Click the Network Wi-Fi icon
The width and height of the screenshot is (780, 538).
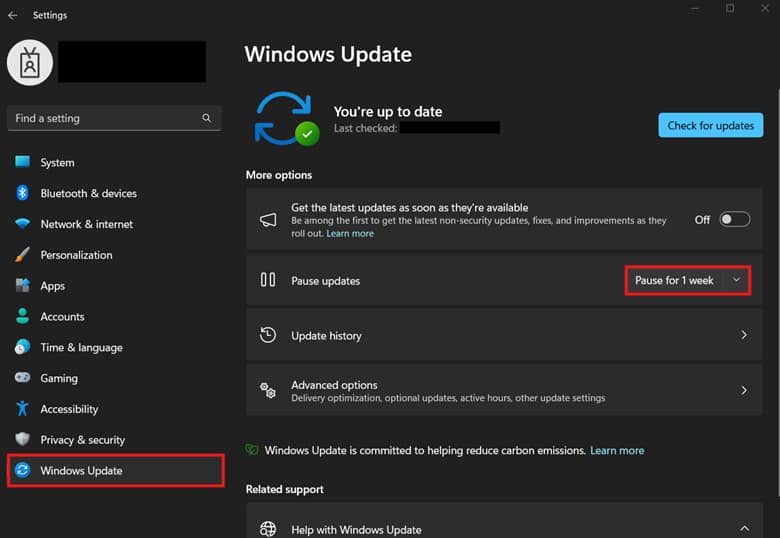(22, 224)
